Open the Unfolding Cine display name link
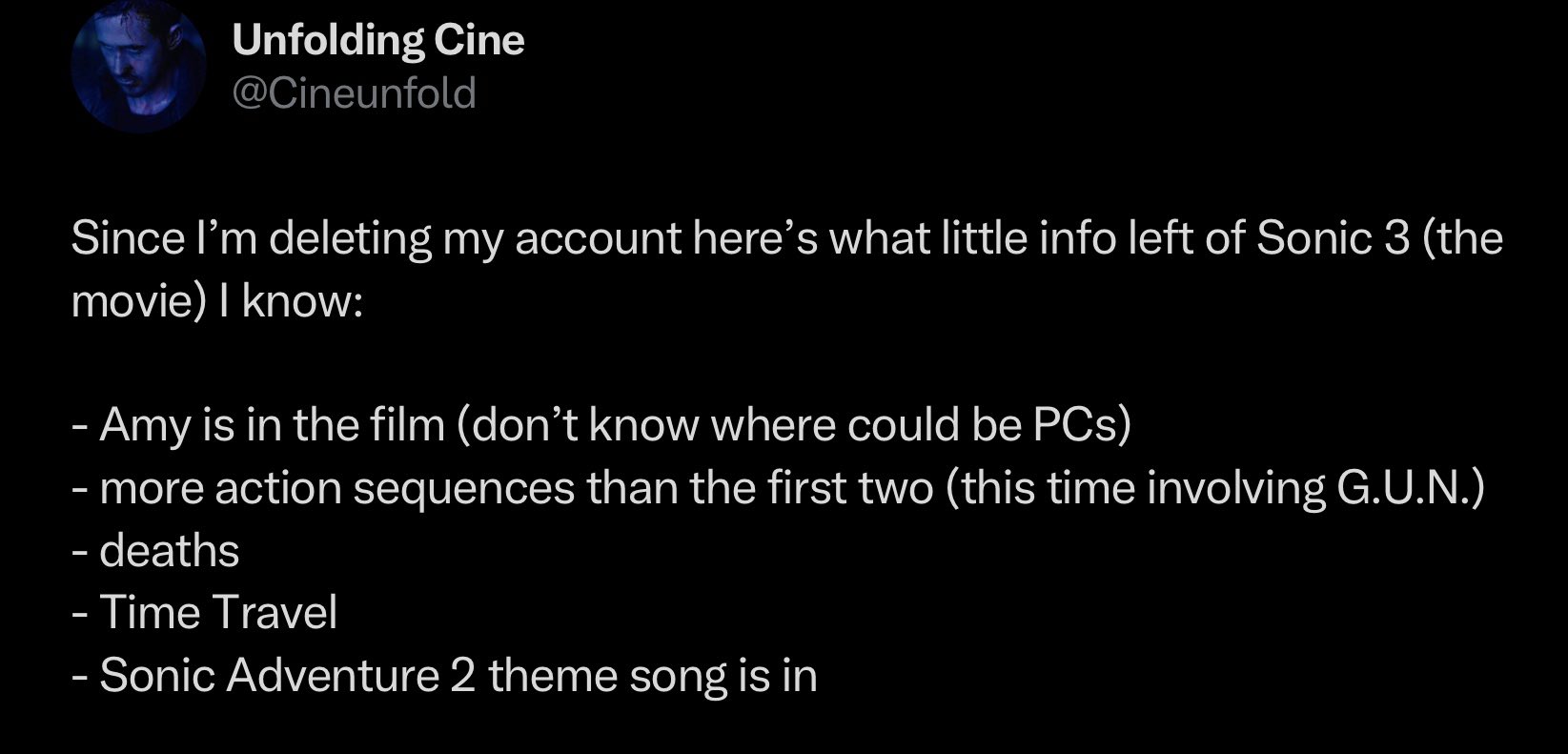The height and width of the screenshot is (754, 1568). [378, 40]
